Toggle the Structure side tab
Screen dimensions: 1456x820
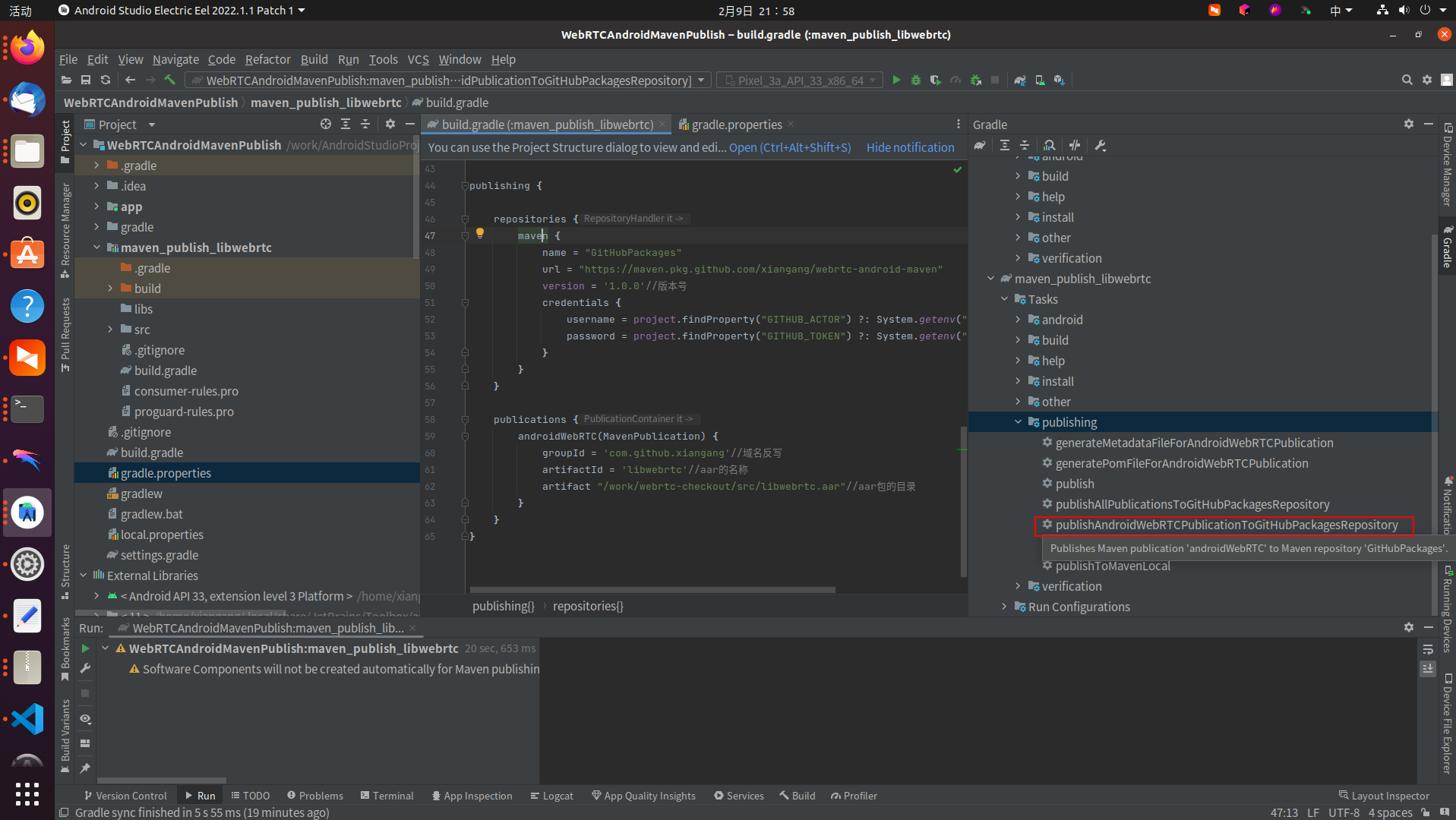(65, 572)
